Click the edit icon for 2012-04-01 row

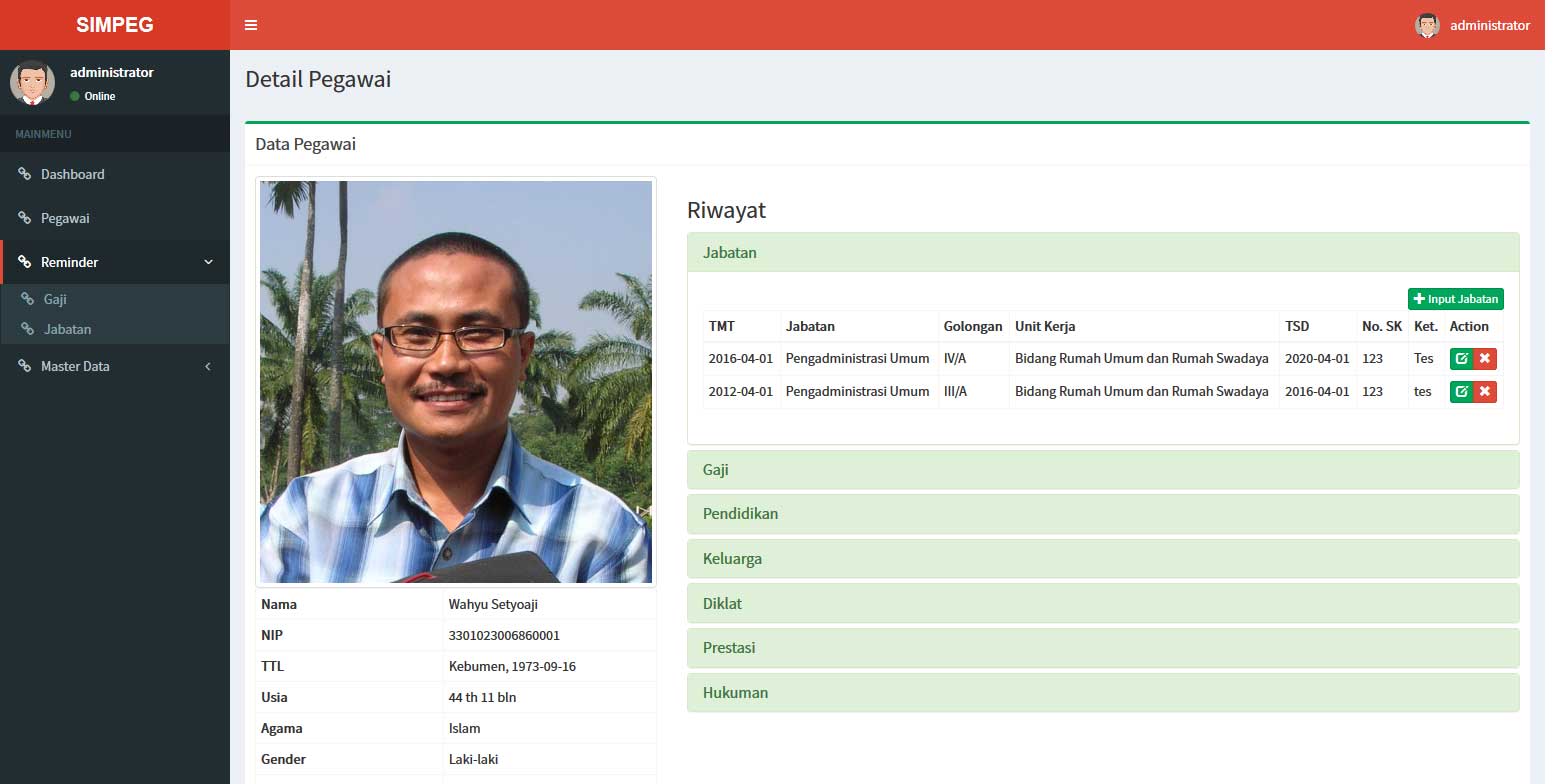pos(1461,392)
